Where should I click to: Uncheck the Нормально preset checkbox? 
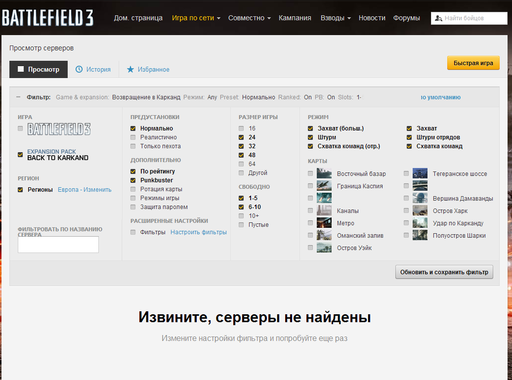click(133, 128)
